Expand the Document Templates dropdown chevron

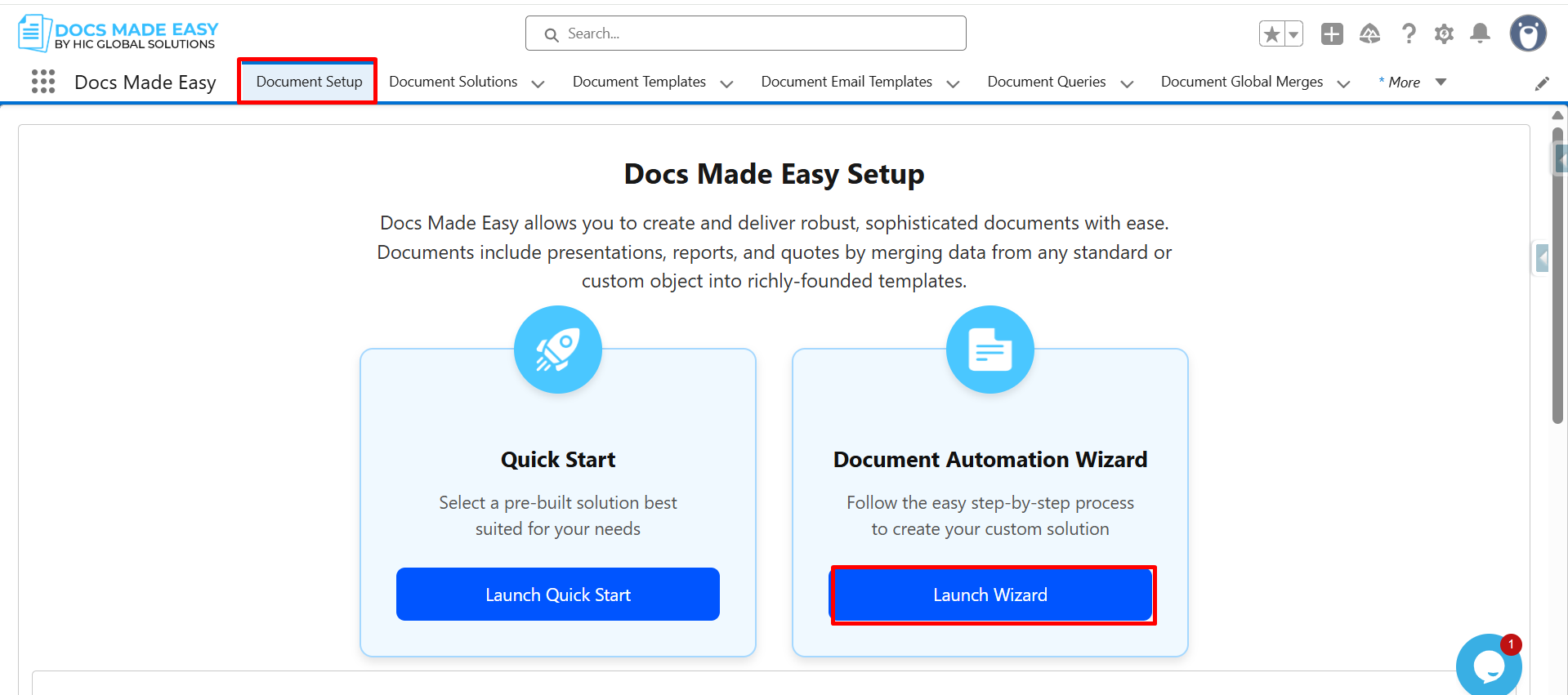coord(726,83)
